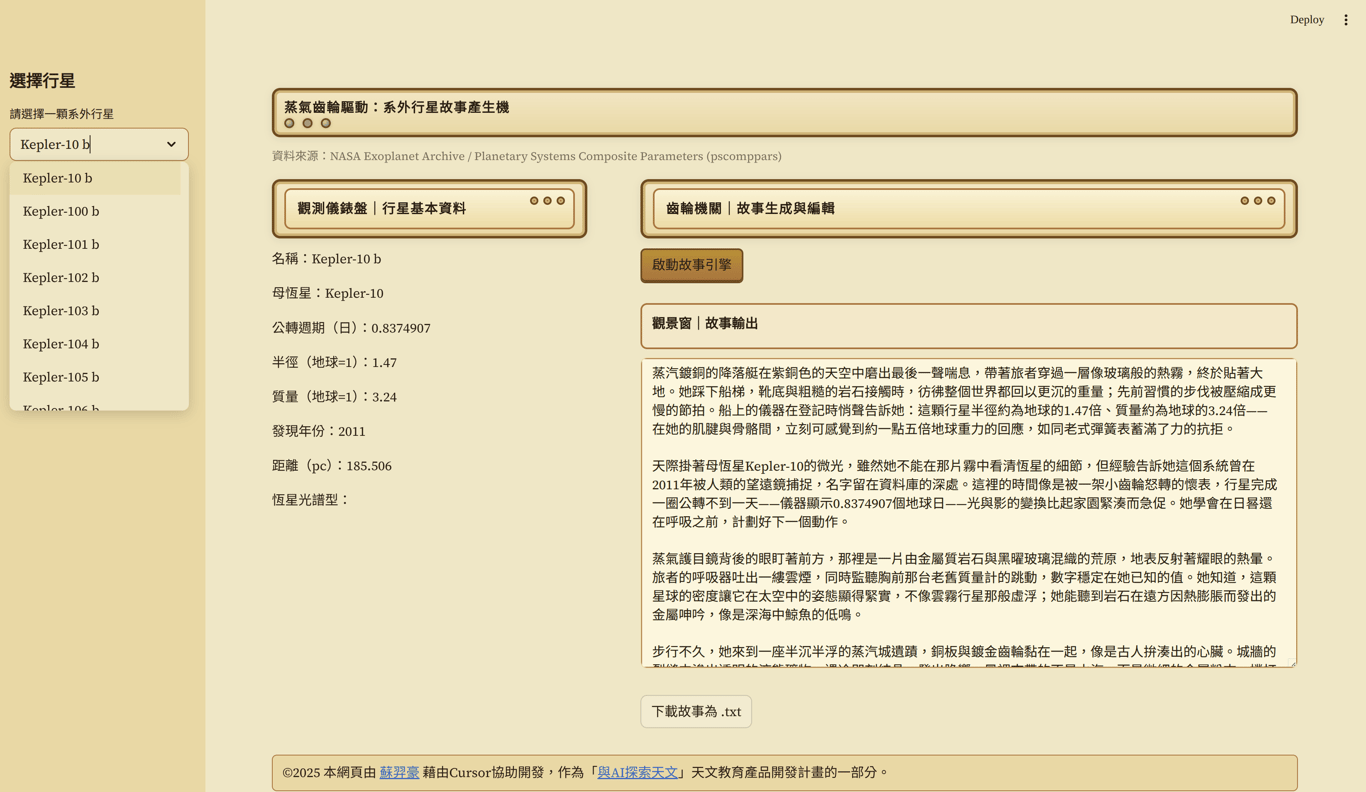This screenshot has height=792, width=1366.
Task: Click the rivet dots on 觀測儀錶盤 panel
Action: [x=547, y=201]
